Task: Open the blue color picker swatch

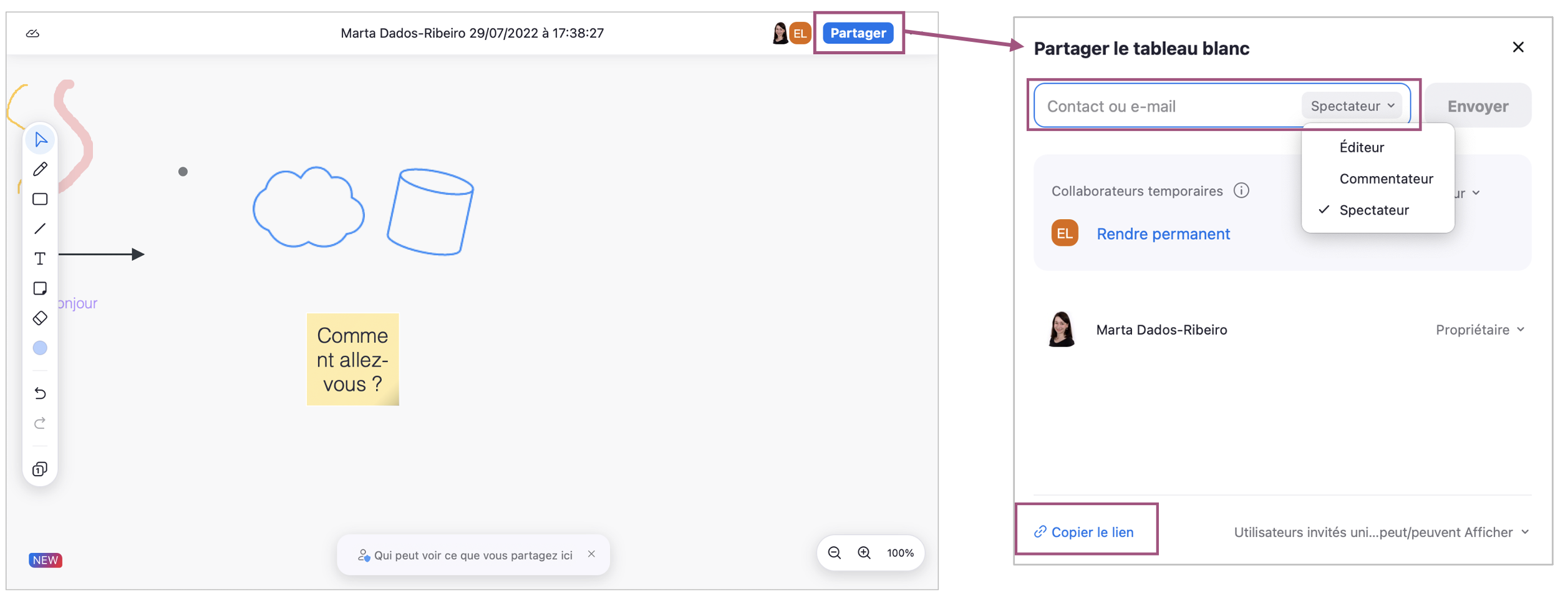Action: 41,348
